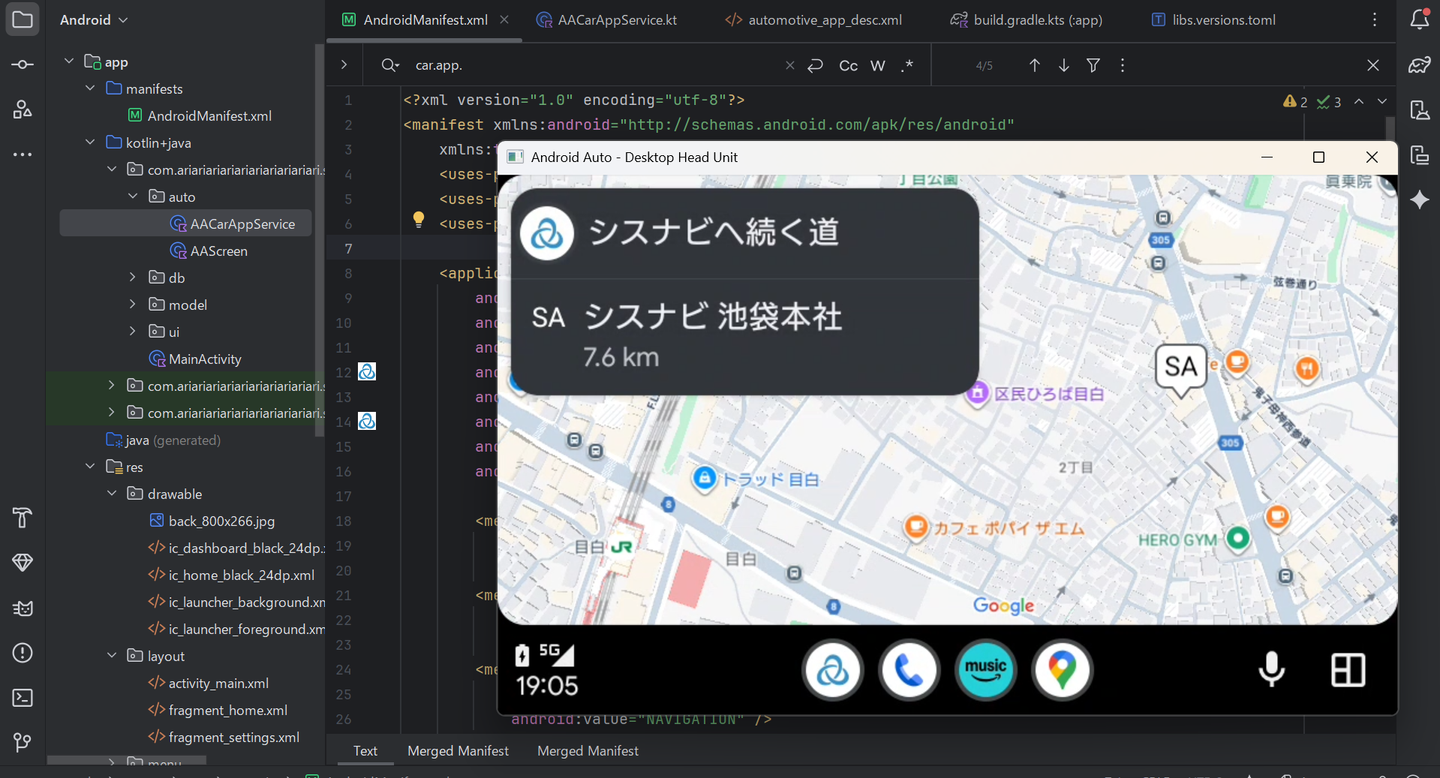
Task: Toggle match case (Cc) in search bar
Action: coord(848,66)
